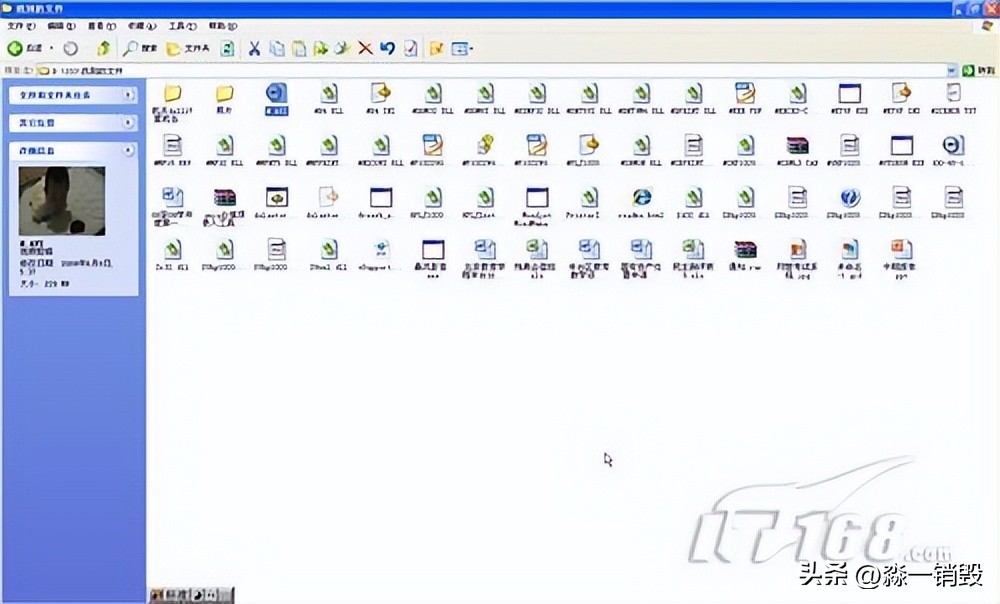The width and height of the screenshot is (1000, 604).
Task: Click the Move To folder toolbar icon
Action: [x=320, y=48]
